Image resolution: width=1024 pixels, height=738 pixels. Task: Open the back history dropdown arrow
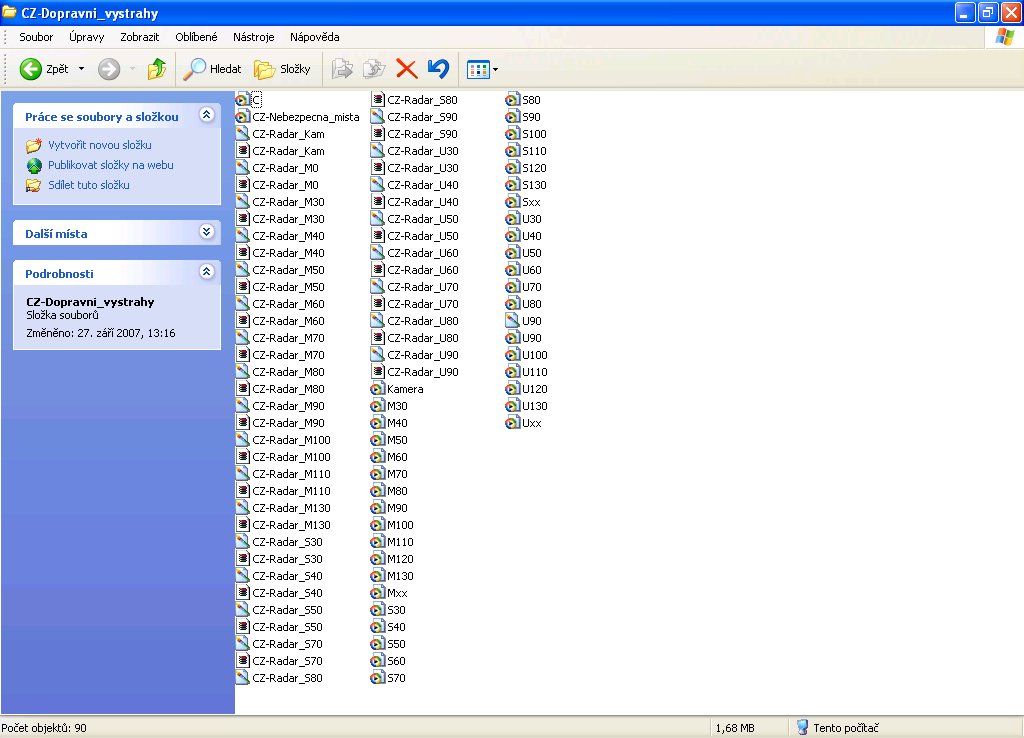pos(81,69)
